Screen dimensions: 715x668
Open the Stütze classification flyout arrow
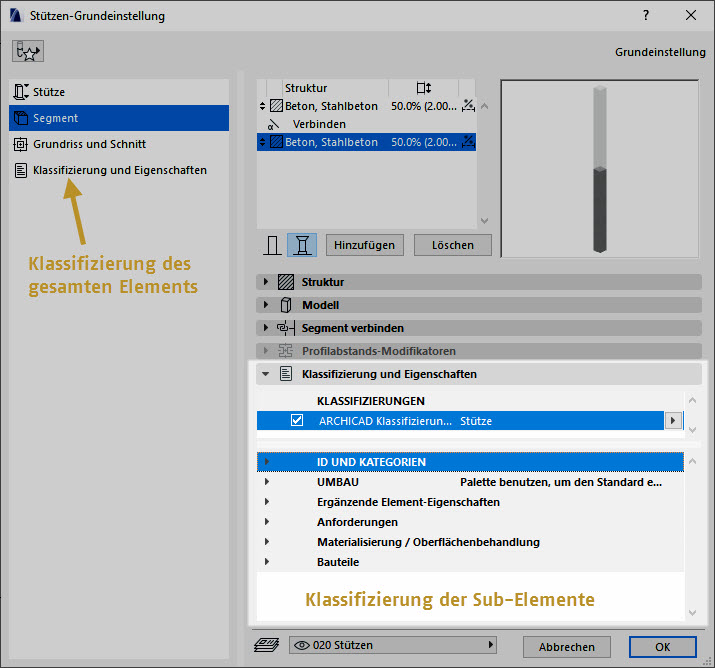(673, 420)
